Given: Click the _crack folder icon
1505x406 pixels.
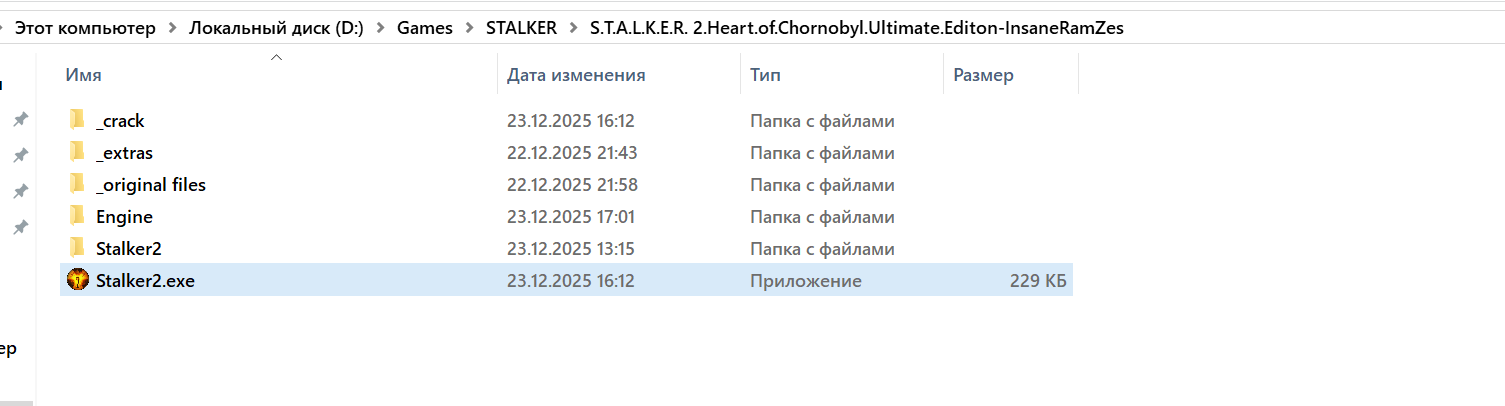Looking at the screenshot, I should click(x=77, y=121).
